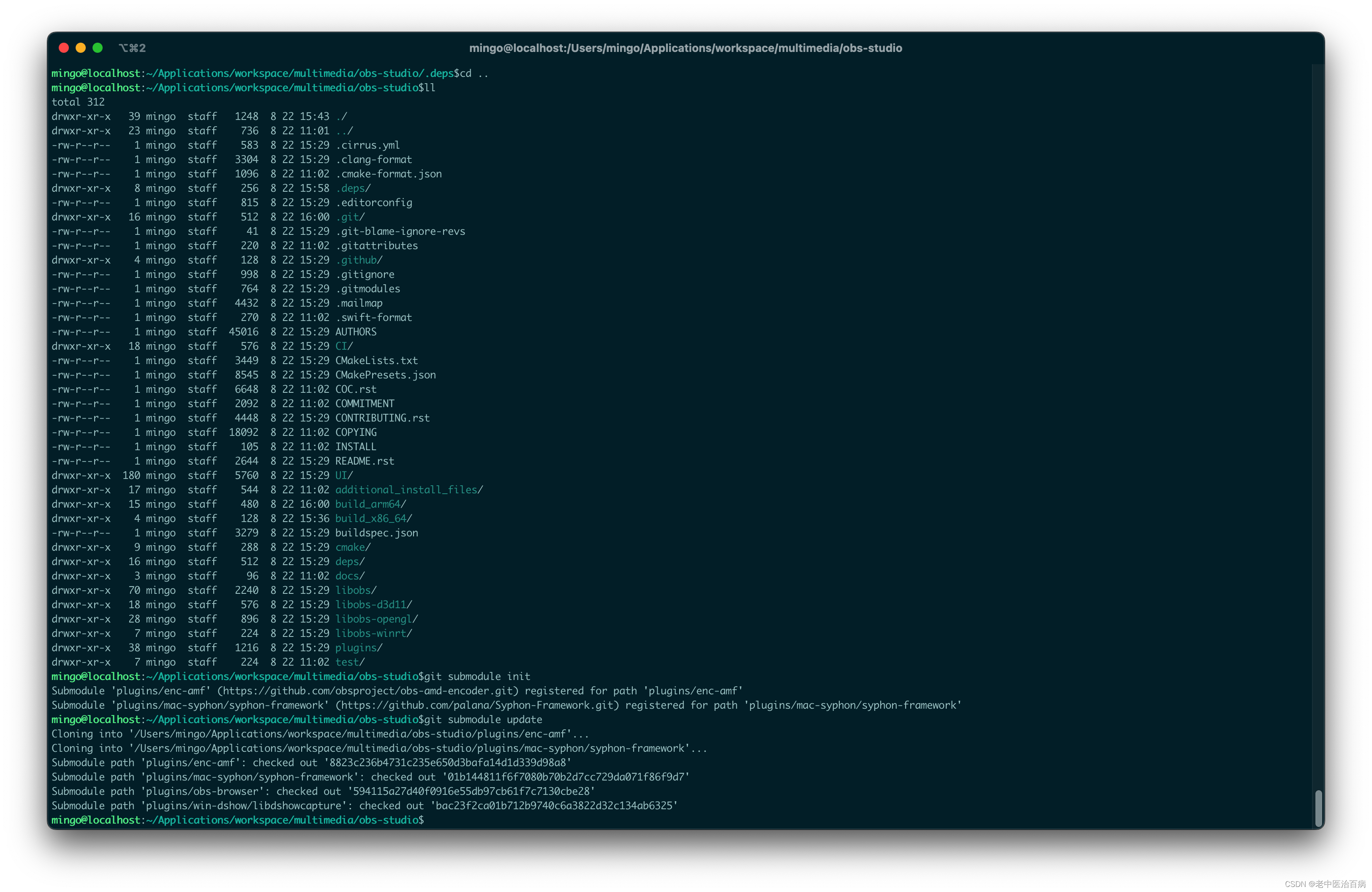Click the 'buildspec.json' file name
1372x892 pixels.
pyautogui.click(x=376, y=533)
